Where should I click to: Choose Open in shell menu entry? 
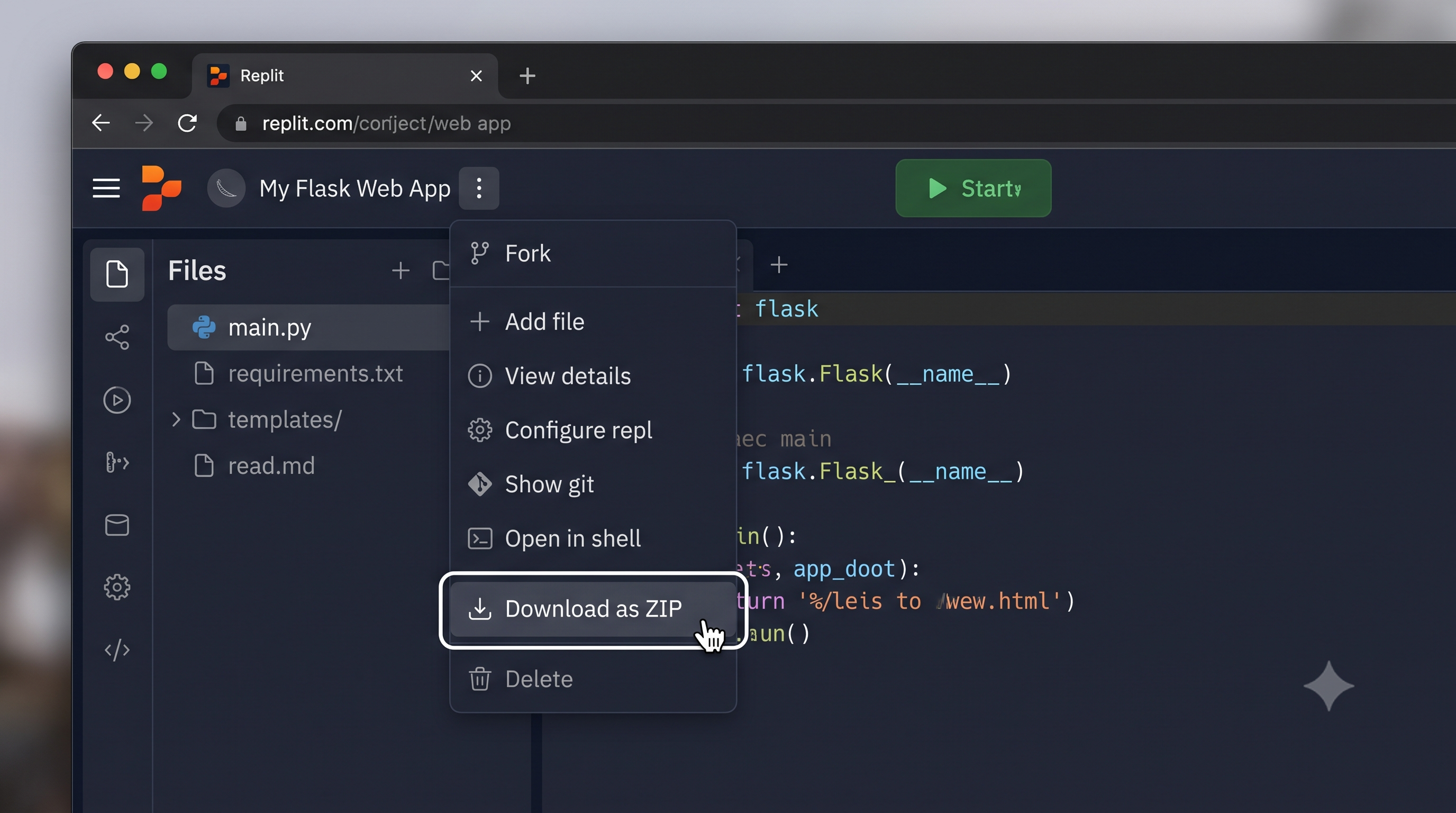click(x=593, y=539)
